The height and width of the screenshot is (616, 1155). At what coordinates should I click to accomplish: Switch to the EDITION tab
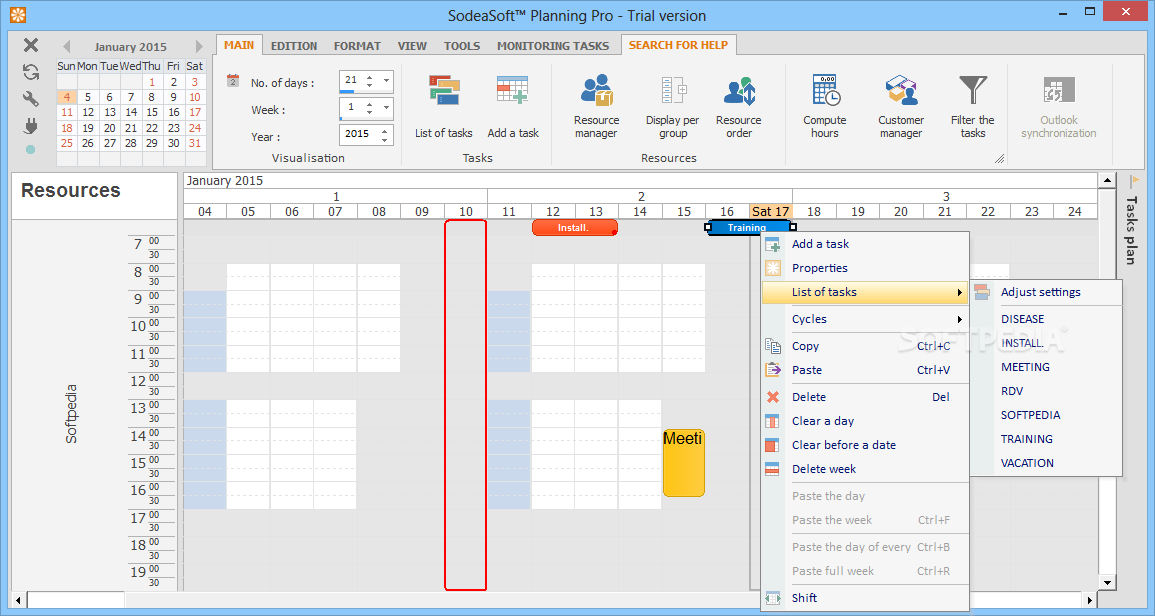point(294,46)
